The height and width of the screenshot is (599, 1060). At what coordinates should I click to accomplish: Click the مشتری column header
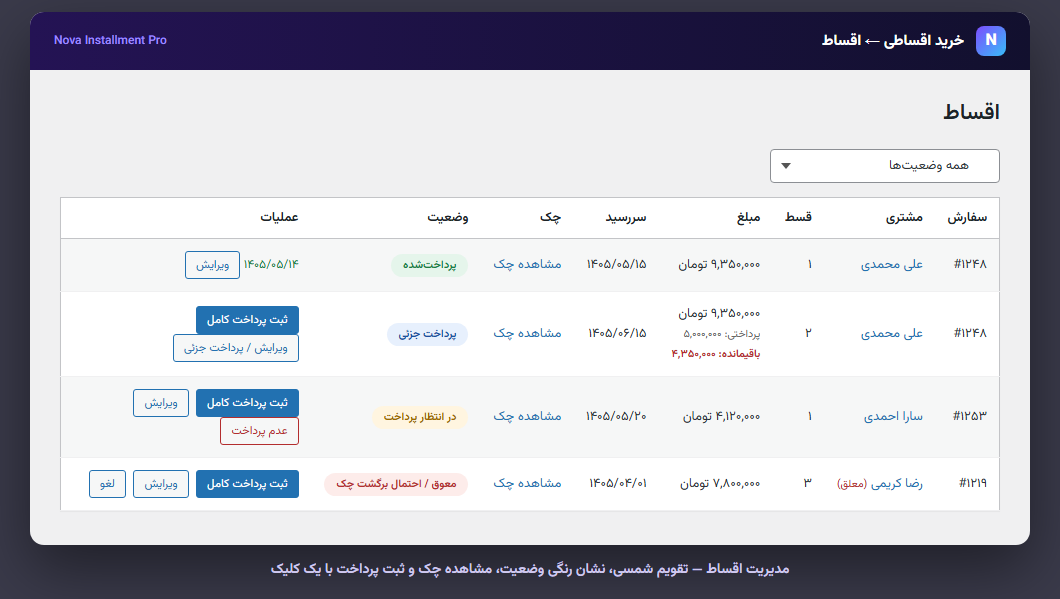coord(905,217)
